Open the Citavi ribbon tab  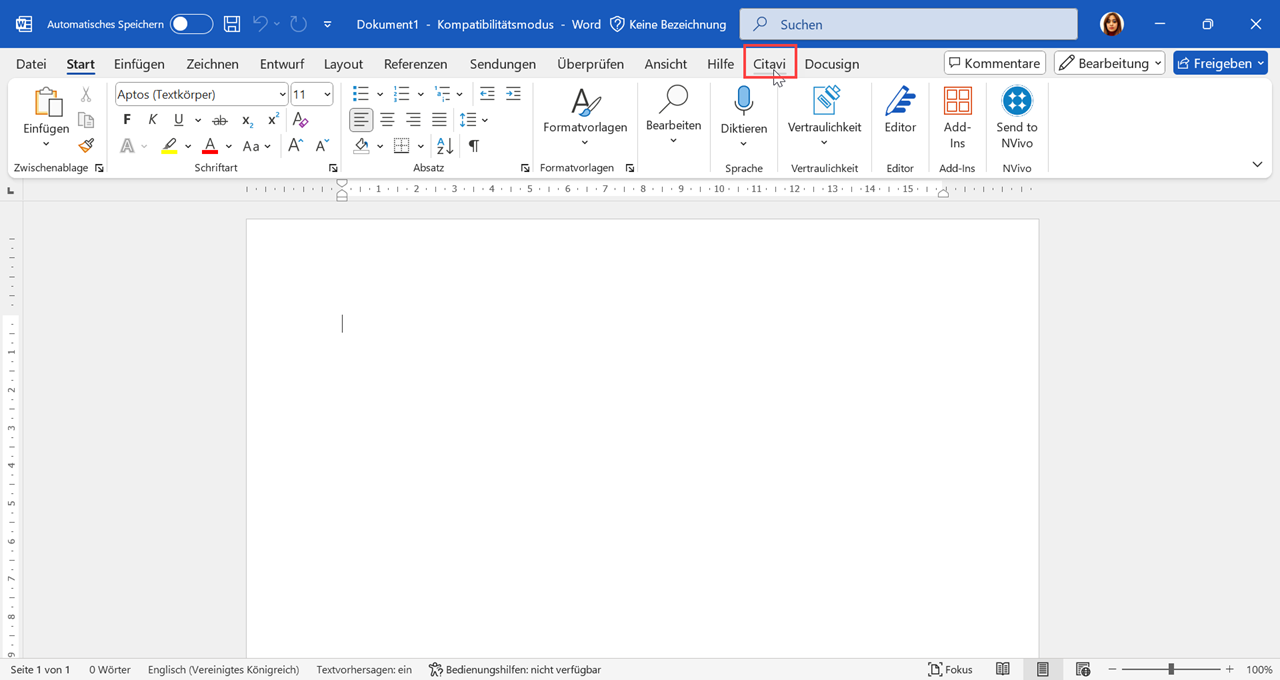769,64
